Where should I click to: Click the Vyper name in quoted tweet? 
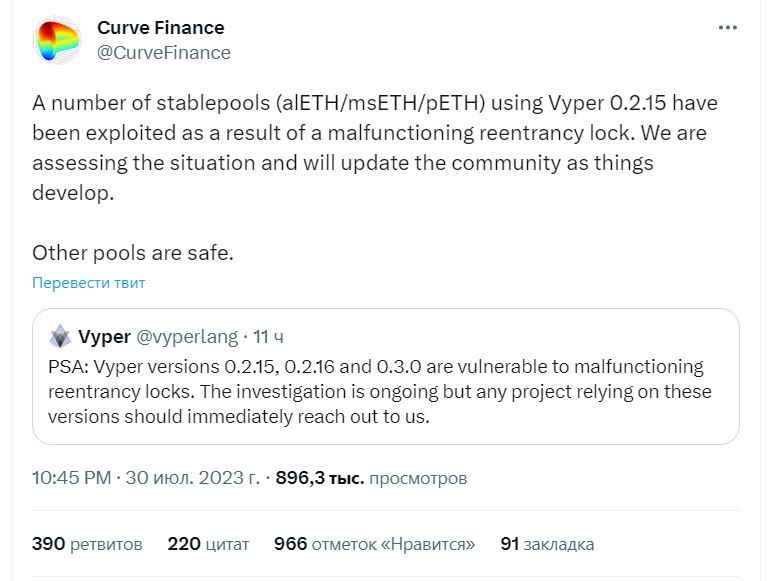click(x=102, y=337)
